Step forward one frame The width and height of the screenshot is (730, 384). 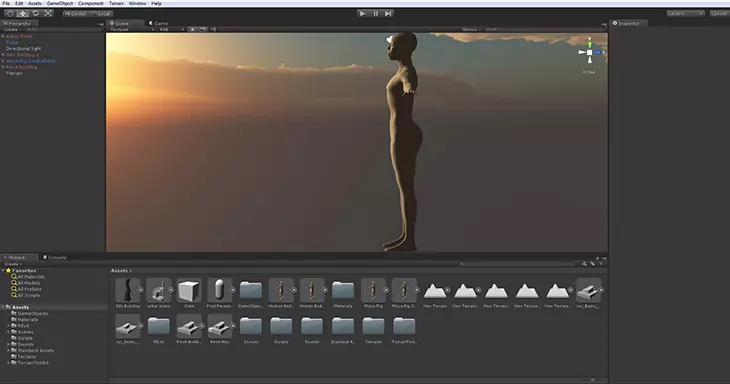(x=388, y=13)
